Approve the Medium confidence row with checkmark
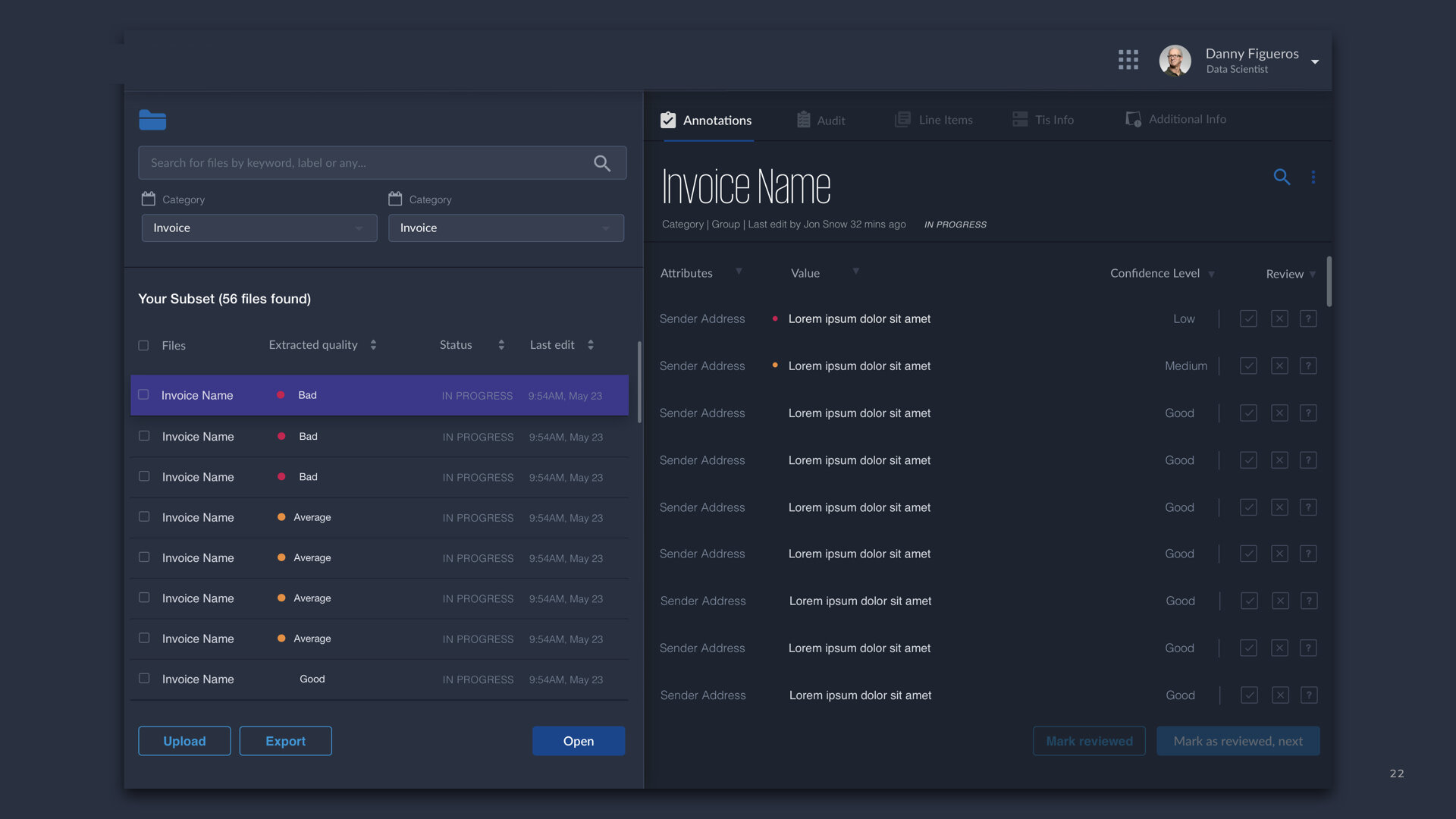This screenshot has height=819, width=1456. tap(1248, 366)
